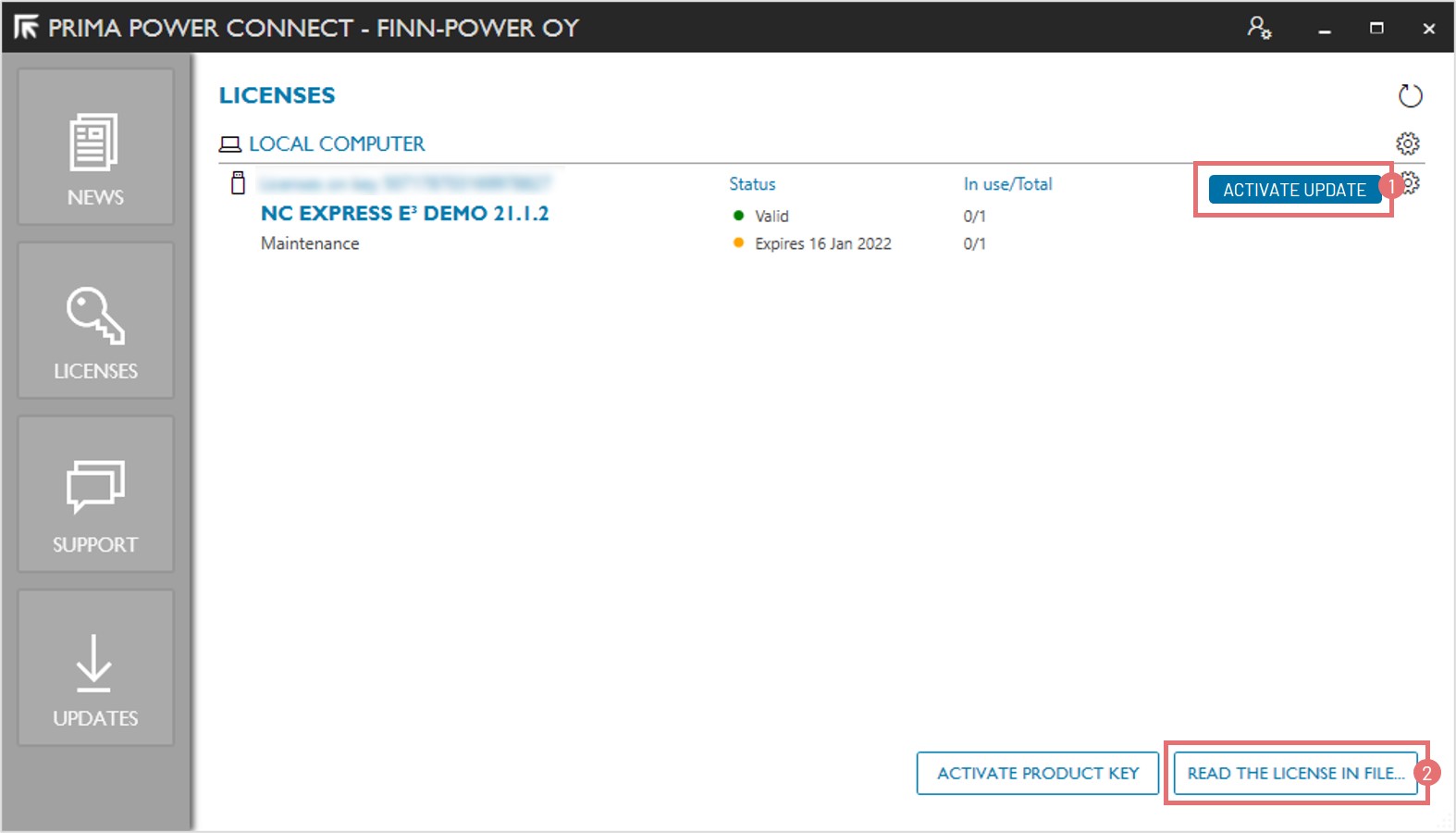Go to the LICENSES sidebar section

coord(95,321)
